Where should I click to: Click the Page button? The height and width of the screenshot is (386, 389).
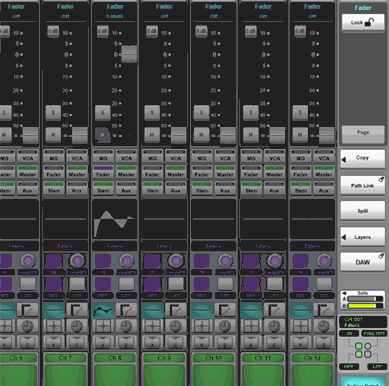coord(363,134)
